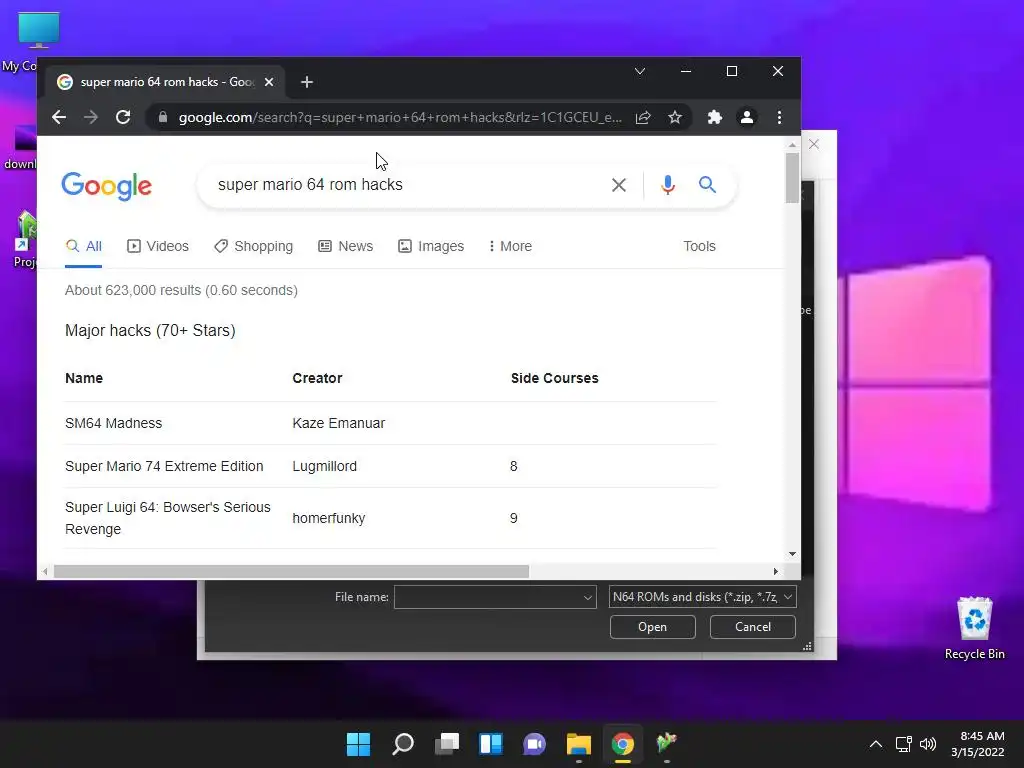Click the page's vertical scrollbar thumb
Screen dimensions: 1024x768
[792, 177]
